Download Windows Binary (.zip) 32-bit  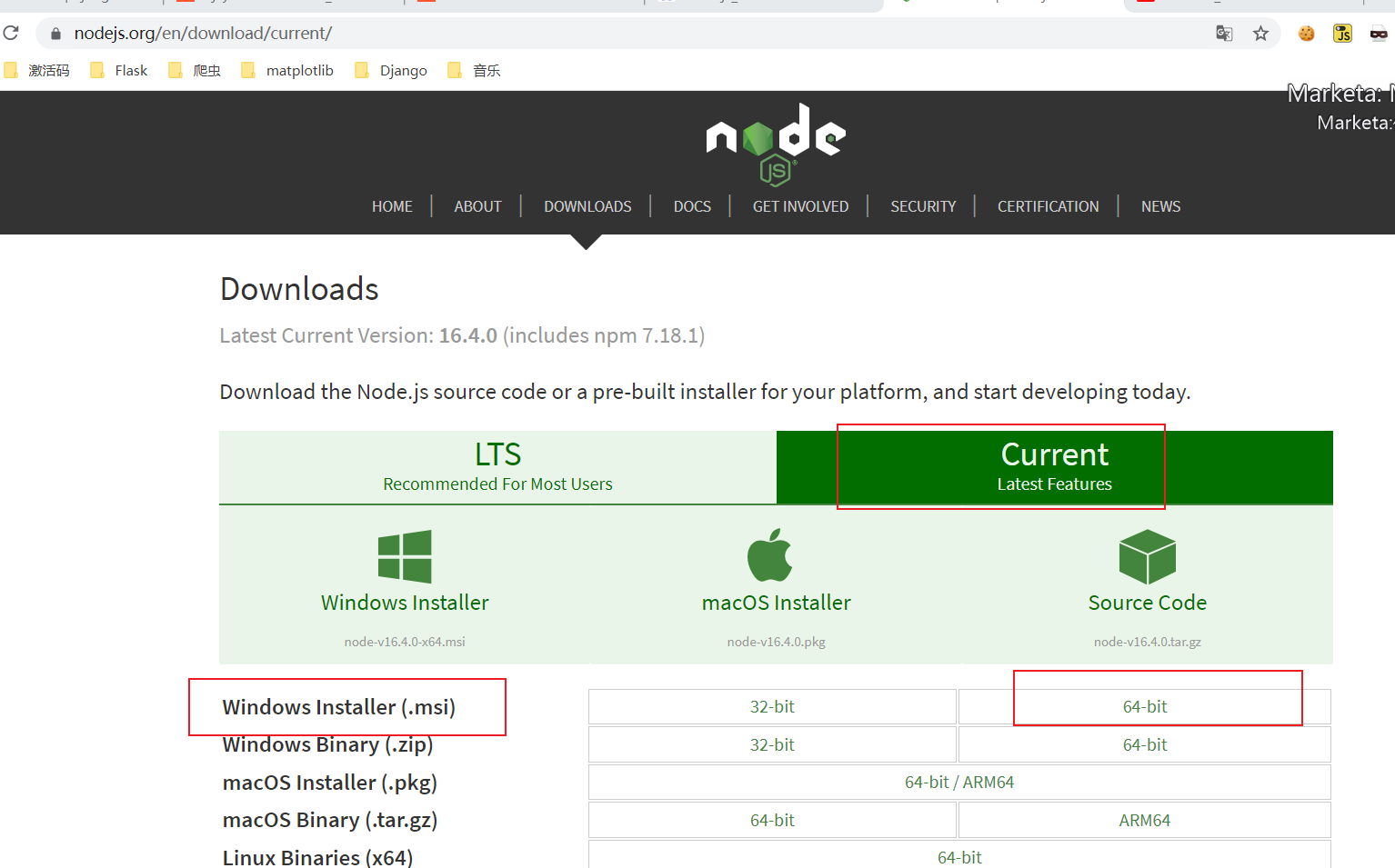click(772, 744)
